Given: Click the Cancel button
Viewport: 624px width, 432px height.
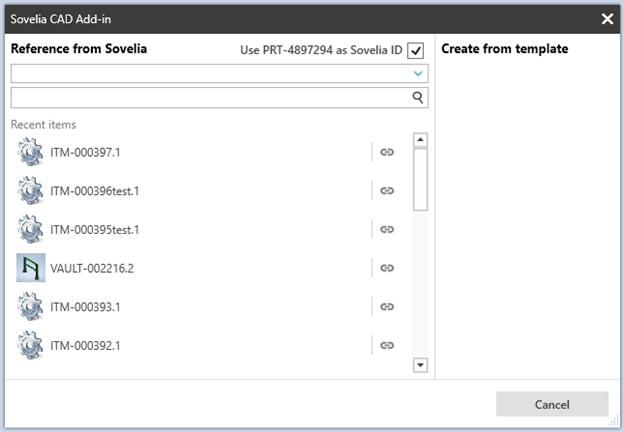Looking at the screenshot, I should 552,404.
